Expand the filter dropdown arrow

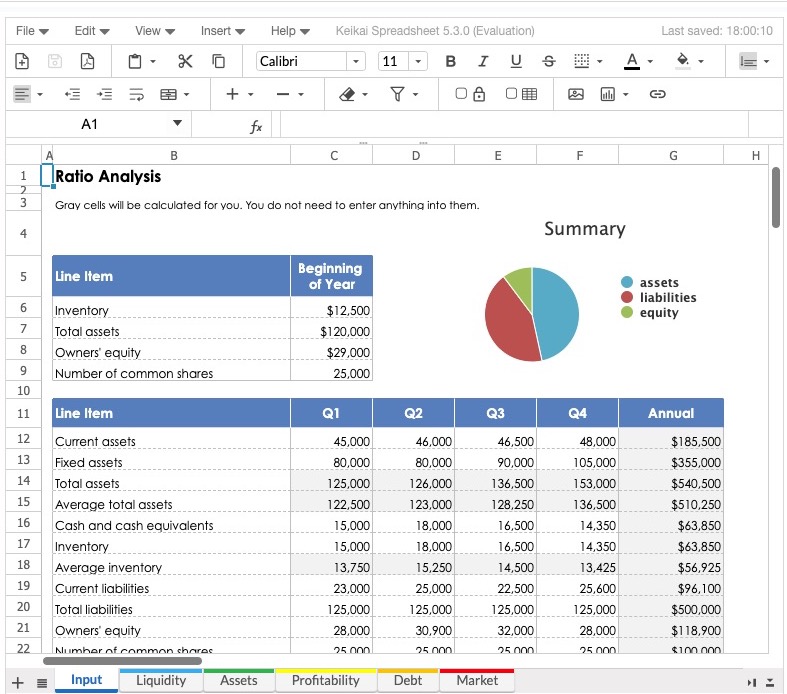tap(415, 94)
